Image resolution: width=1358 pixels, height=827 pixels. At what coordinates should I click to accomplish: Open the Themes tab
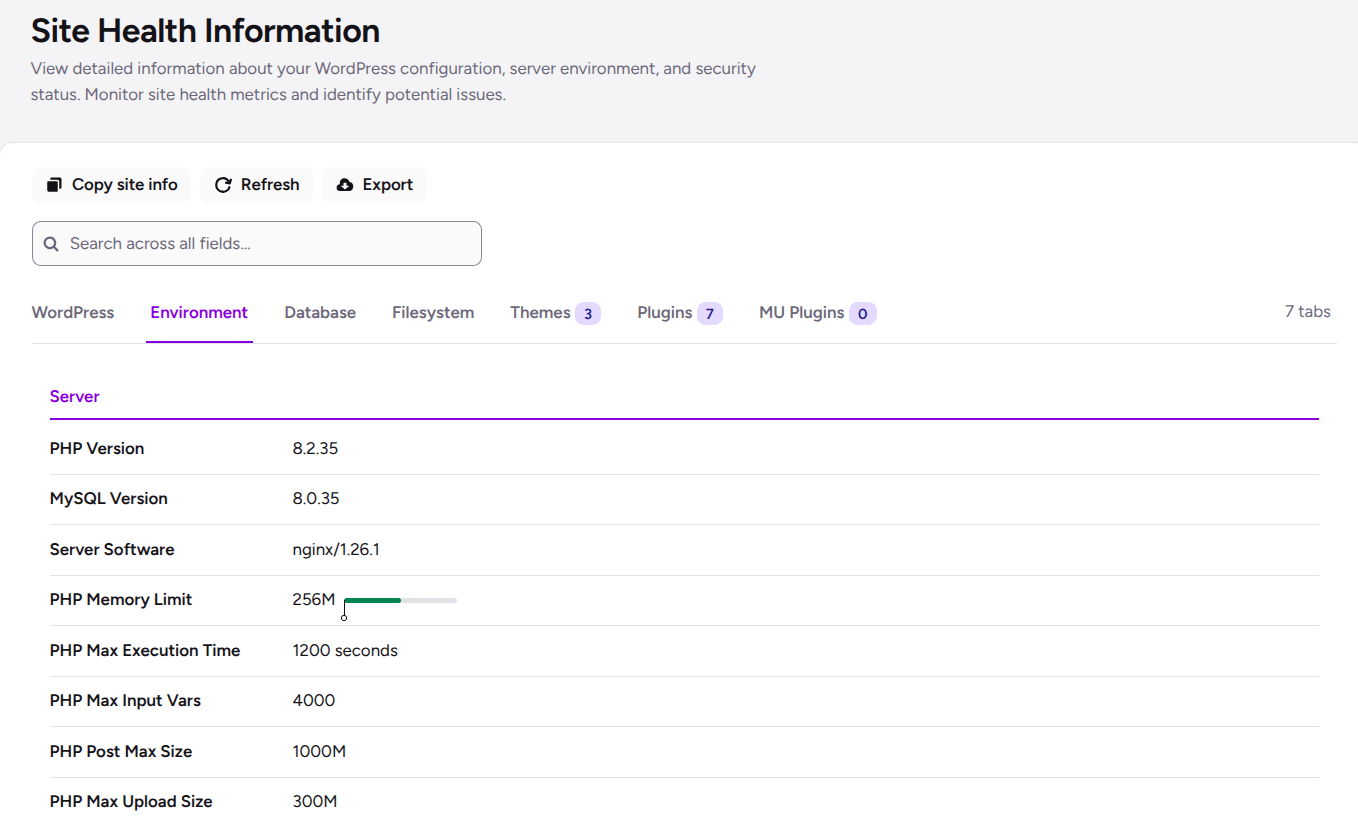(x=555, y=313)
